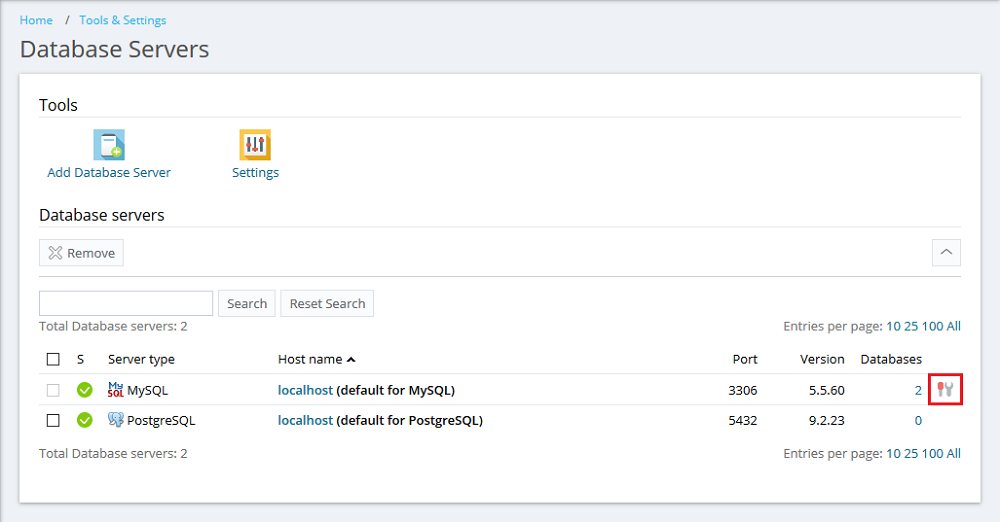Collapse the database servers panel with chevron
This screenshot has height=522, width=1000.
coord(946,253)
